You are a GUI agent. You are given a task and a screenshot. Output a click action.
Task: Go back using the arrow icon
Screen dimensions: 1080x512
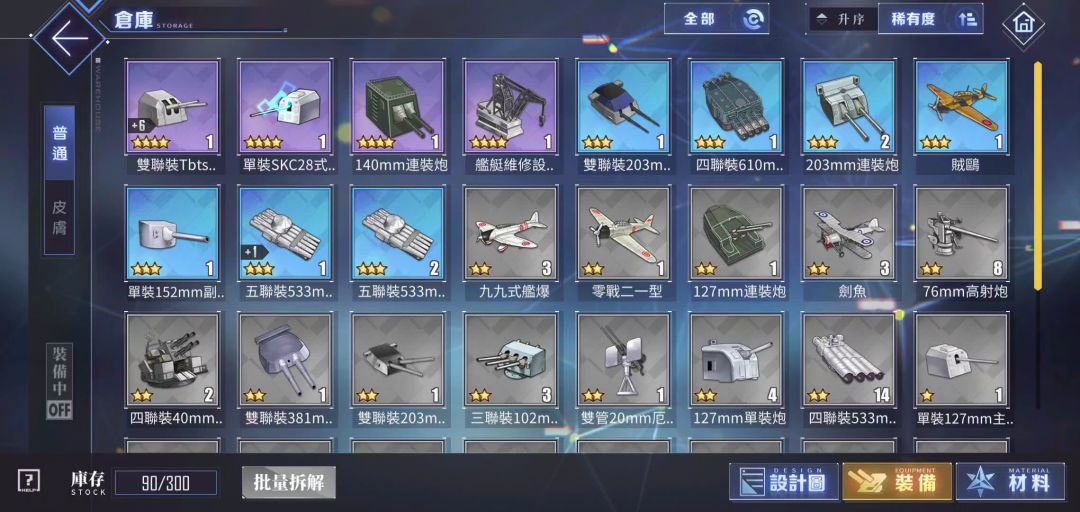70,37
